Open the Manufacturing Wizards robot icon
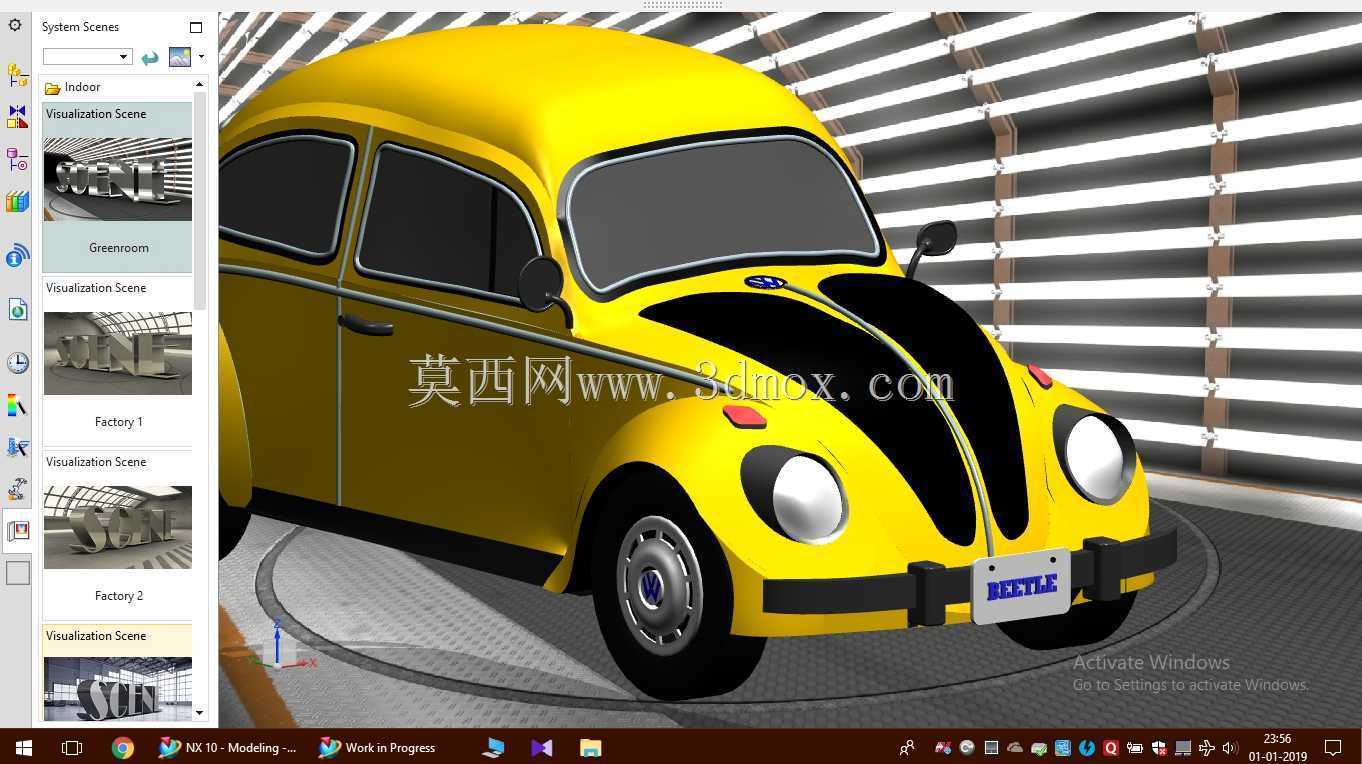This screenshot has height=764, width=1362. (x=17, y=489)
